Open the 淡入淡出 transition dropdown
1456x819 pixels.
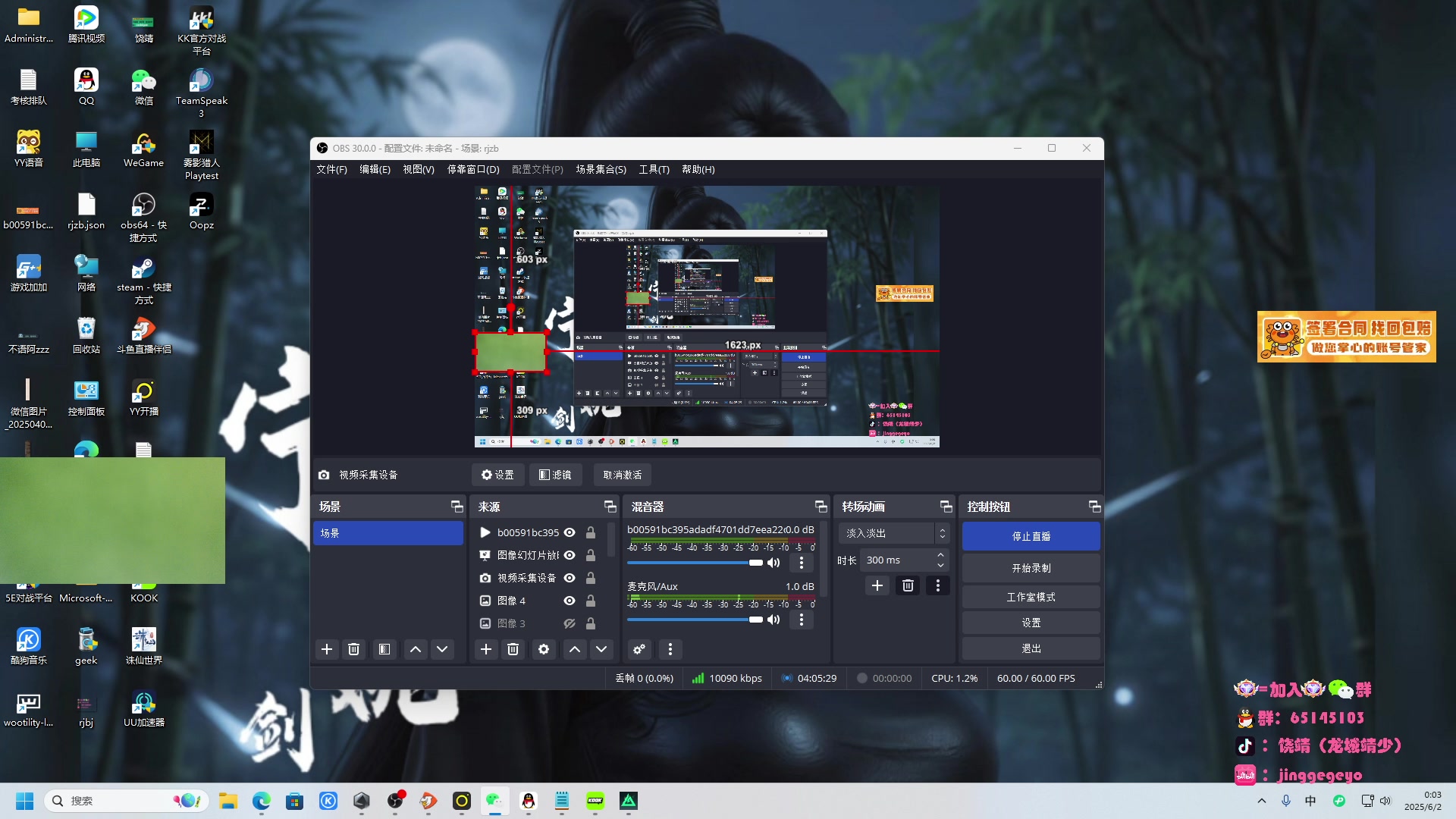point(893,533)
